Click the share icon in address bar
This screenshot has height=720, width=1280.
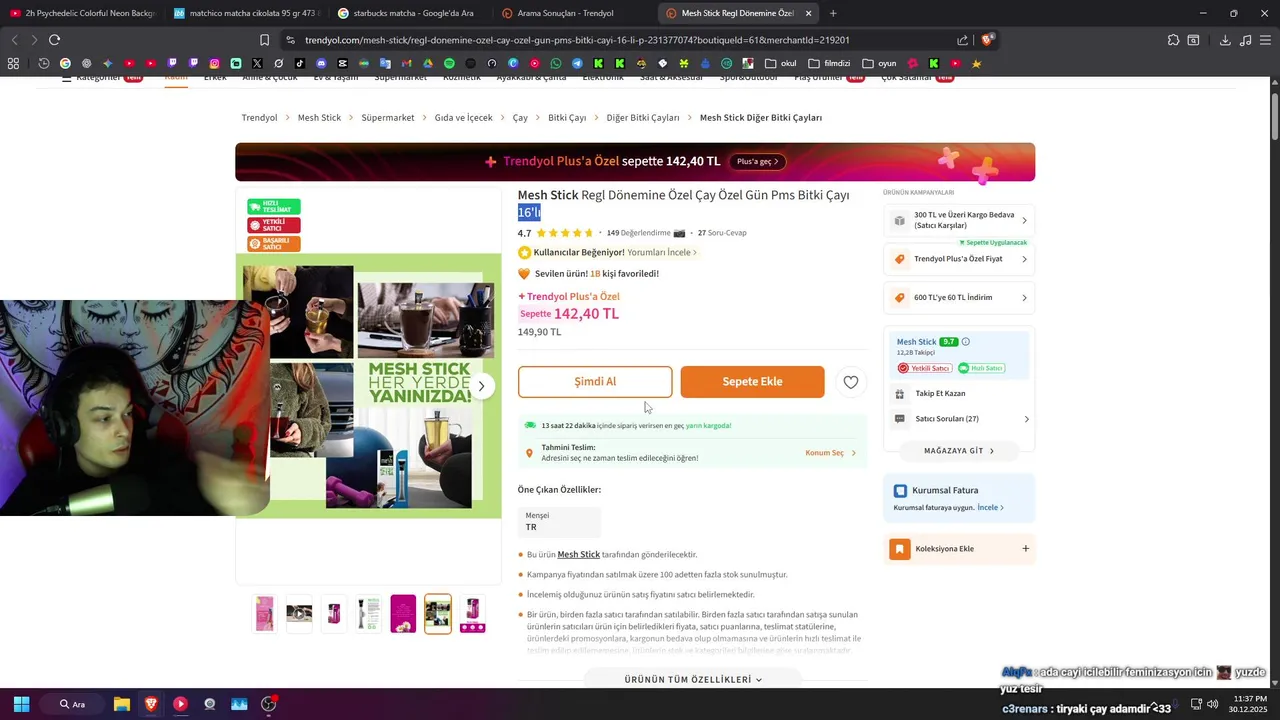[962, 40]
